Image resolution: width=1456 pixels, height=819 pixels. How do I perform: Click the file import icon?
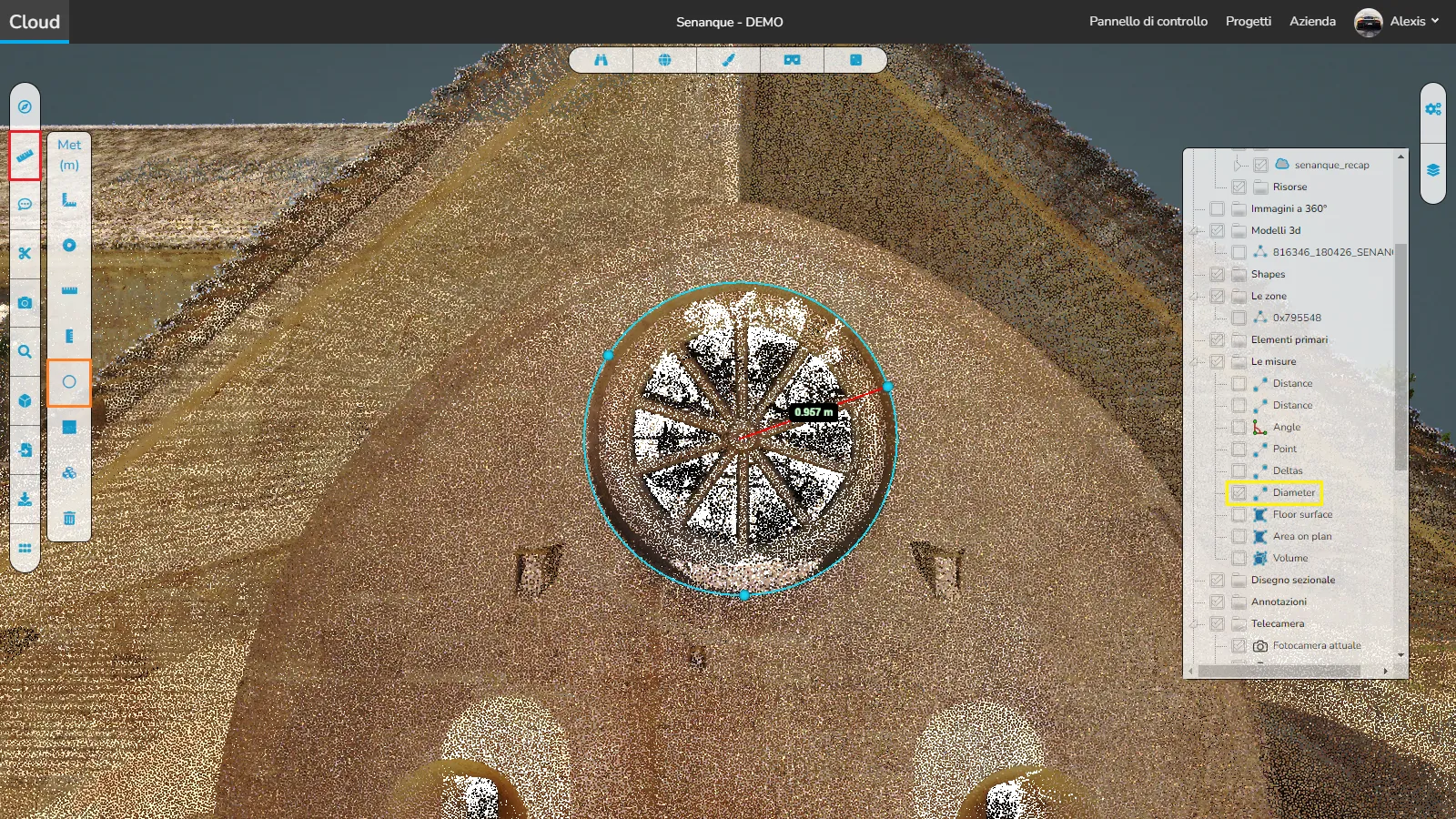tap(25, 450)
